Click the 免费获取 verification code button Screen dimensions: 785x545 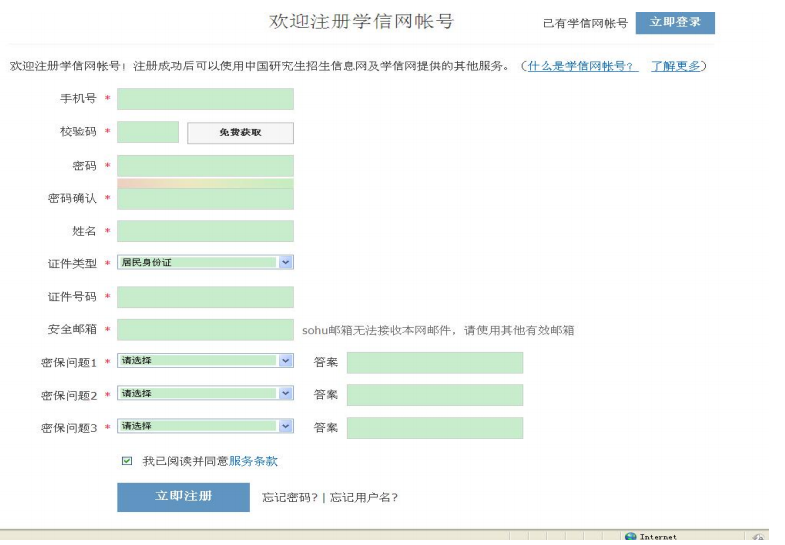[240, 133]
